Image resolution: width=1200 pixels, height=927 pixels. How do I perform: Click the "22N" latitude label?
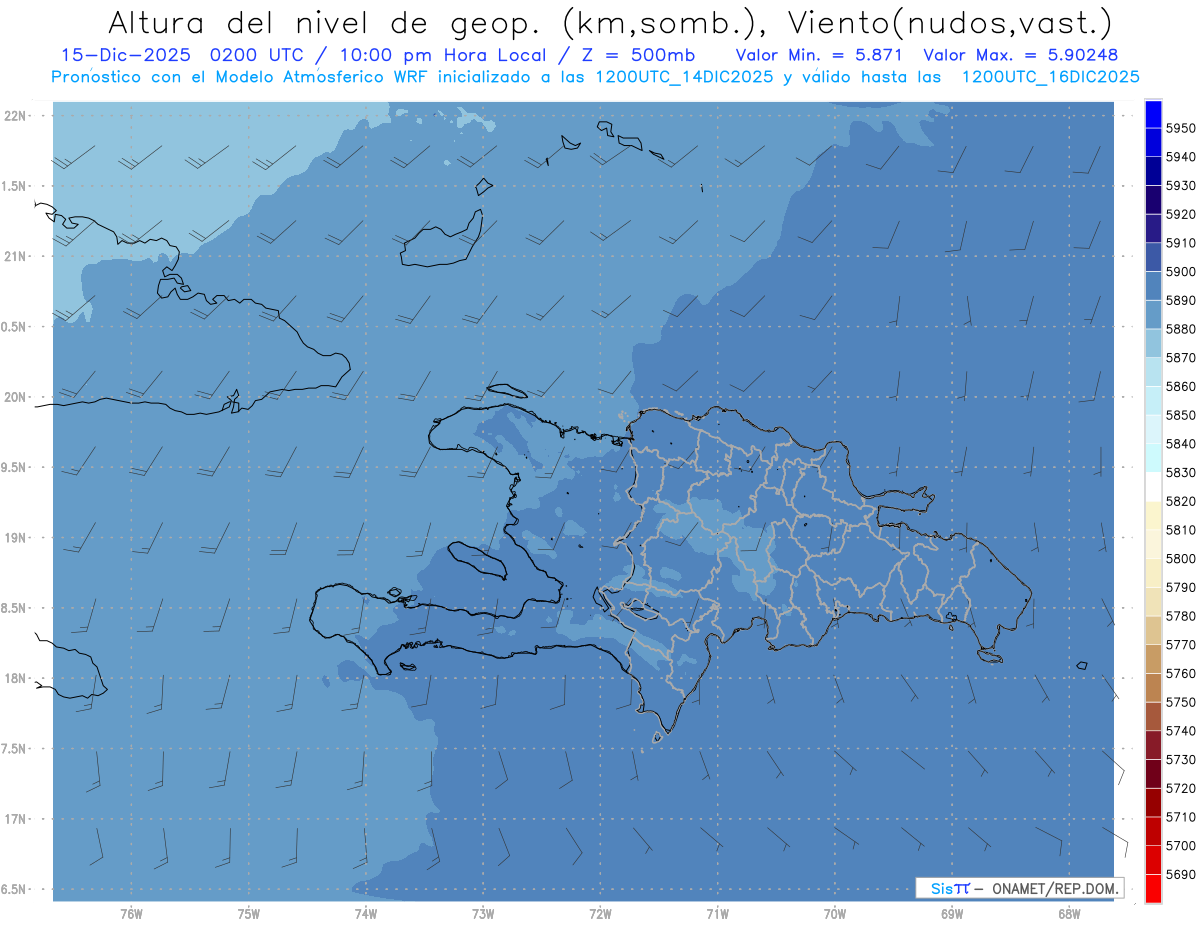pos(16,116)
